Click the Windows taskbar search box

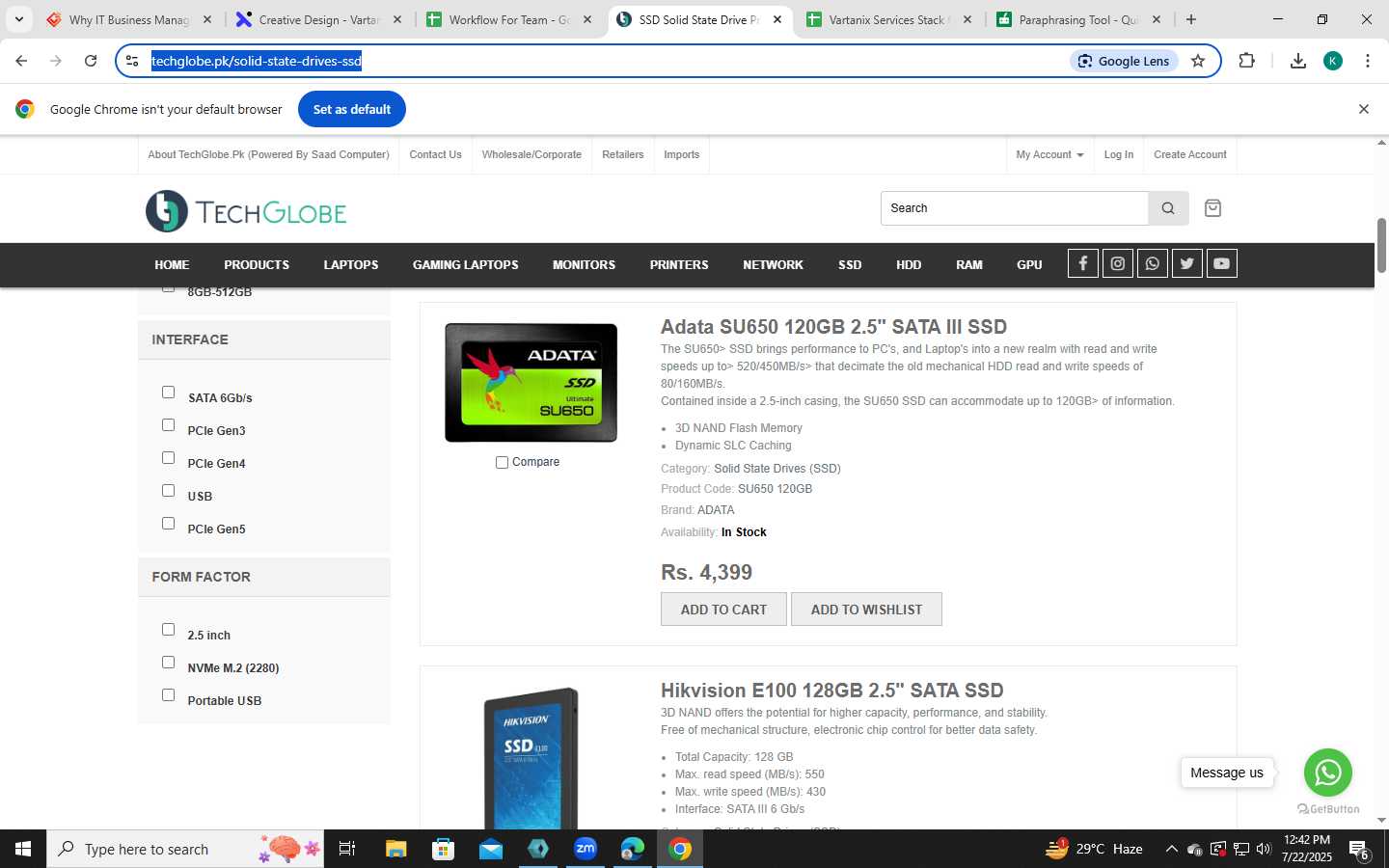pyautogui.click(x=185, y=849)
